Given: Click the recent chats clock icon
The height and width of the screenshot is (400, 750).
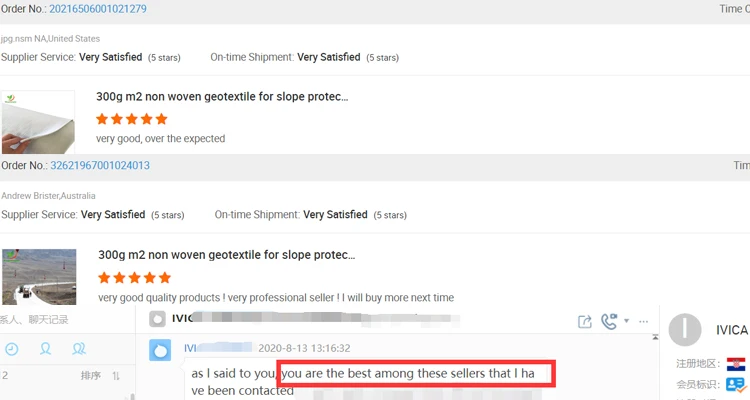Looking at the screenshot, I should pos(12,349).
